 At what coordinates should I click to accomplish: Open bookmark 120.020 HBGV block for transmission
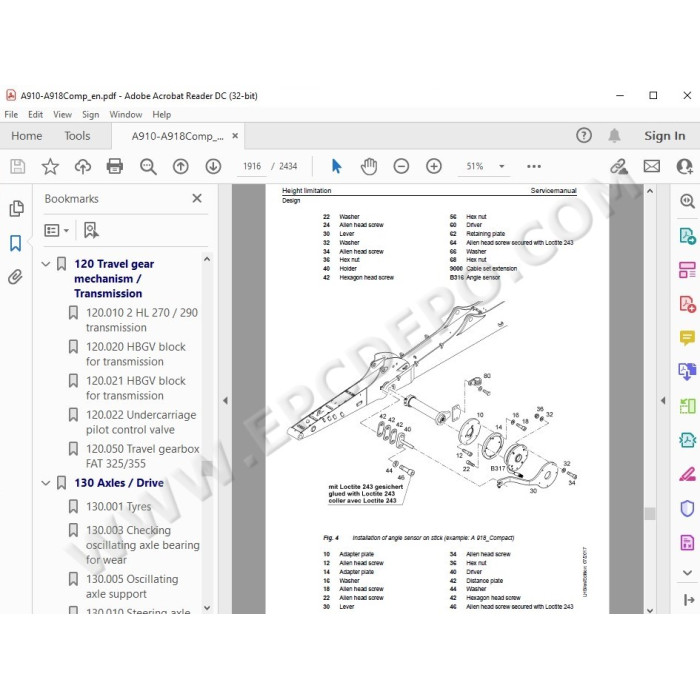(136, 354)
